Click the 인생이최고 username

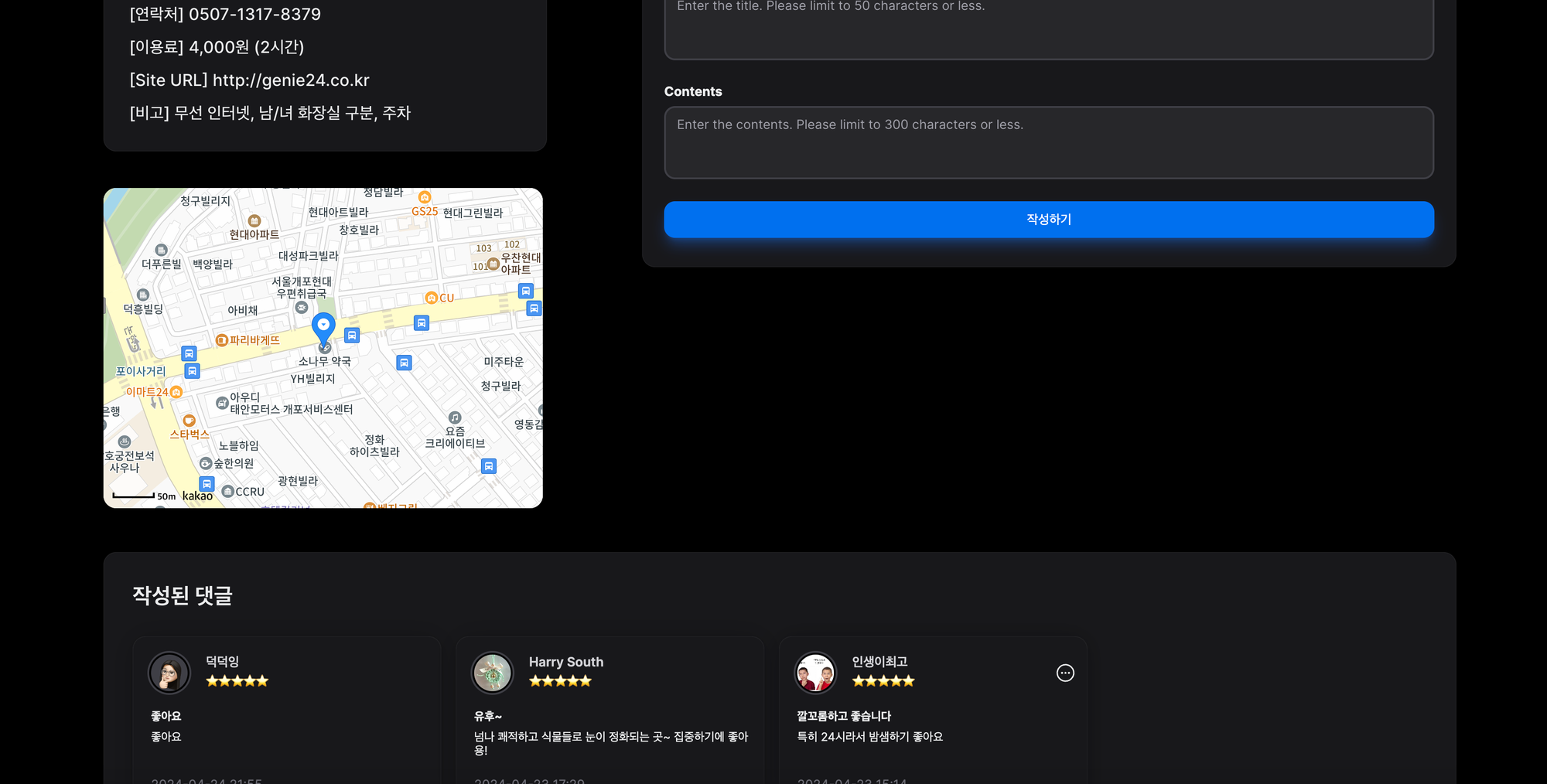pyautogui.click(x=879, y=662)
